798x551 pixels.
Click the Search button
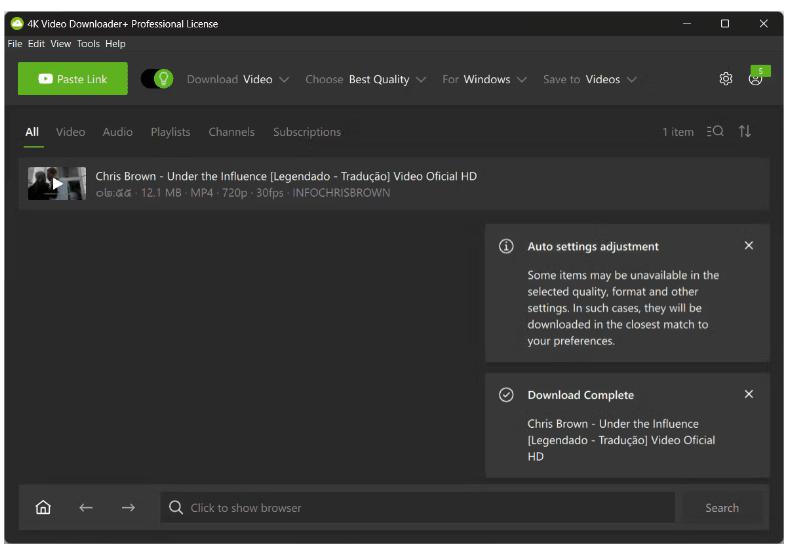tap(721, 508)
